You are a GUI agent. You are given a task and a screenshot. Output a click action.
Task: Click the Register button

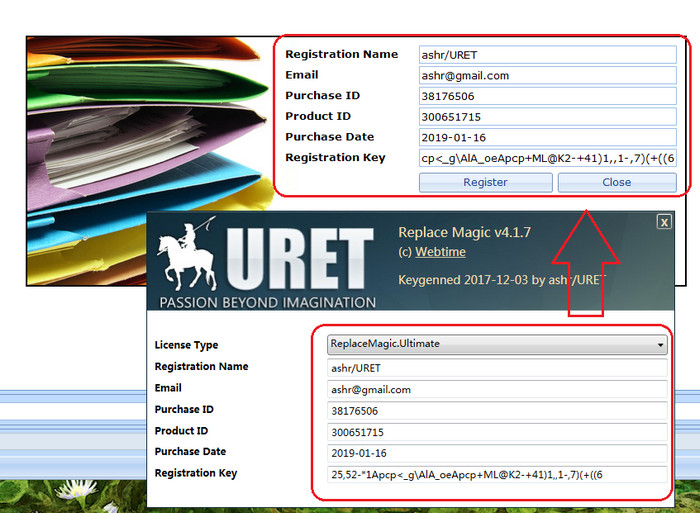click(x=485, y=183)
